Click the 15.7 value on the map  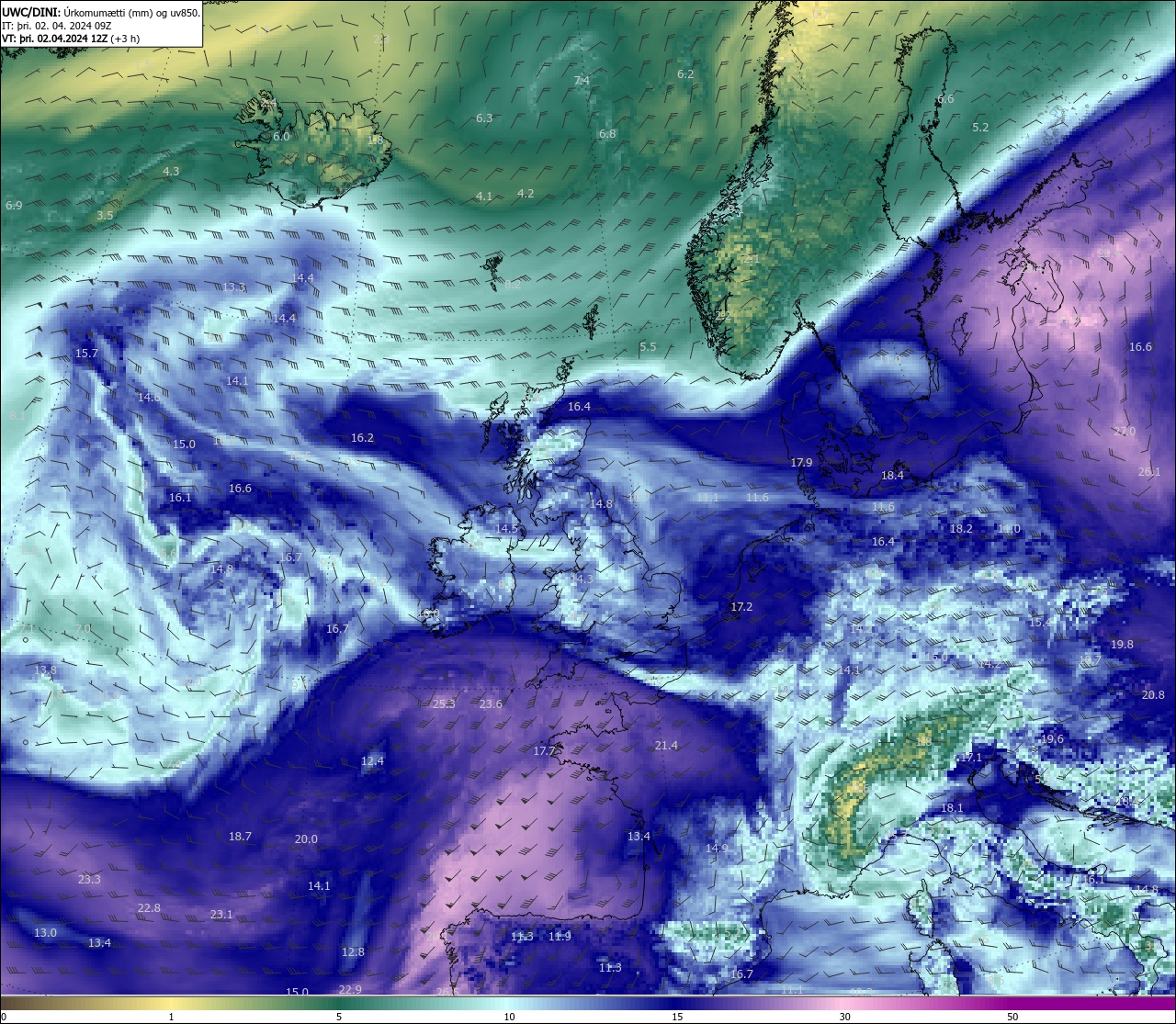tap(86, 353)
